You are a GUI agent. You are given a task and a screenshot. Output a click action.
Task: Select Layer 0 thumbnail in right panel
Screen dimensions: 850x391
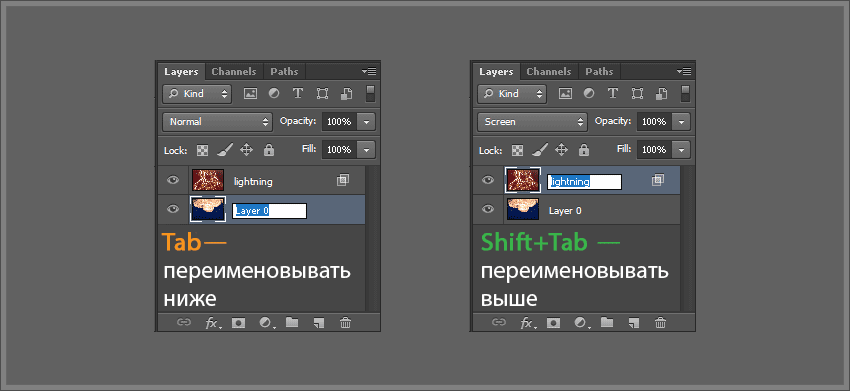pos(523,209)
